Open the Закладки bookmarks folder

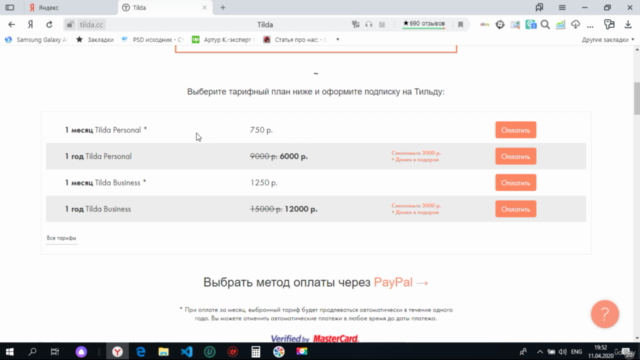click(x=95, y=40)
